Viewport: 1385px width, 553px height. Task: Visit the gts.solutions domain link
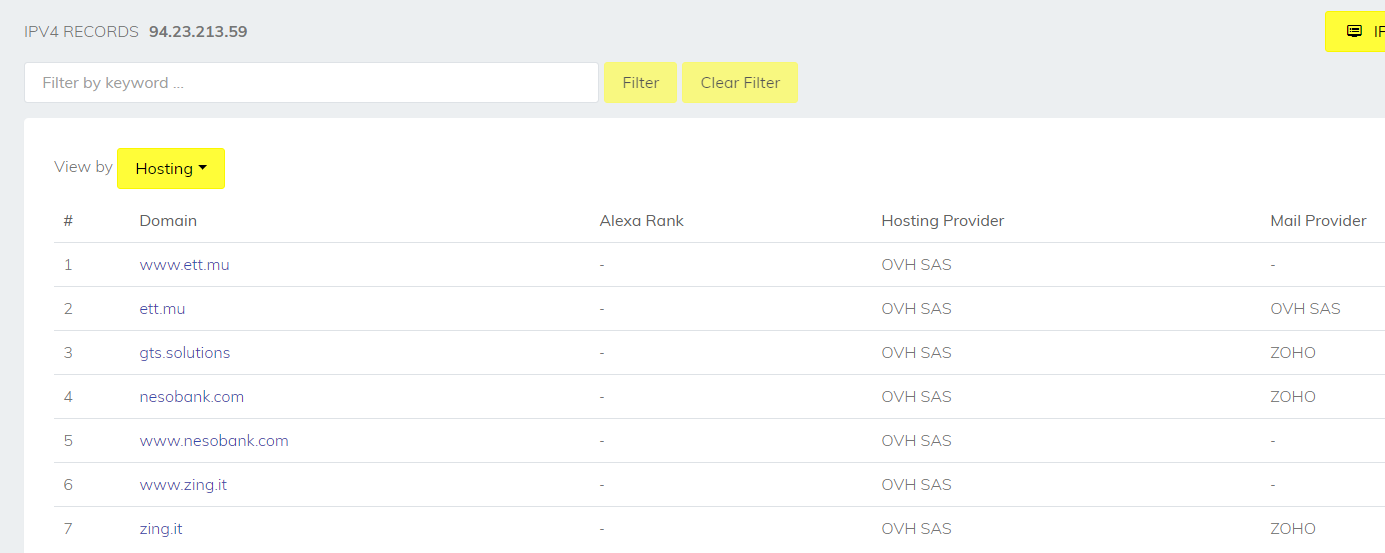[x=184, y=353]
